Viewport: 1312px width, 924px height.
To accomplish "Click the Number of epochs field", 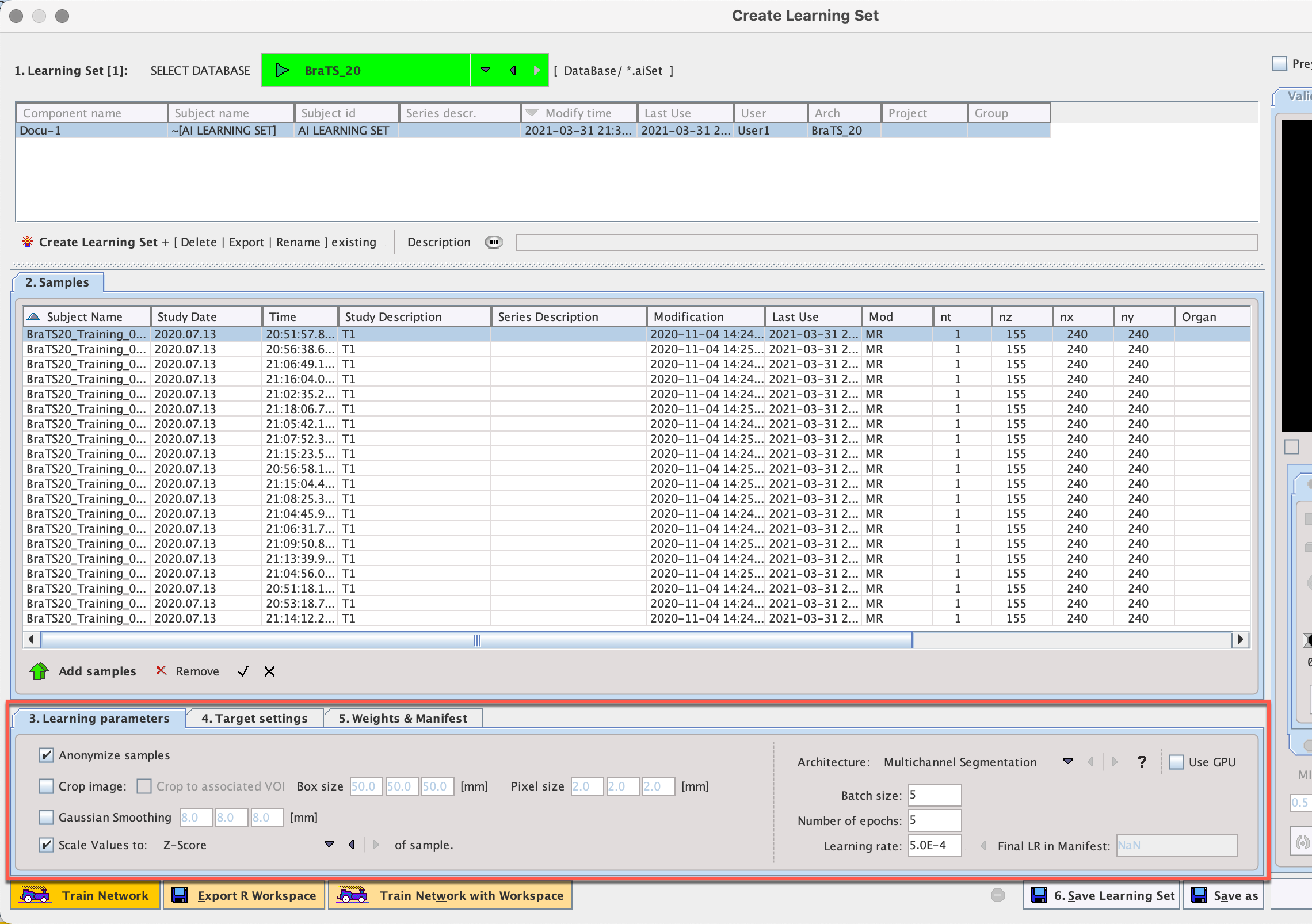I will 935,820.
